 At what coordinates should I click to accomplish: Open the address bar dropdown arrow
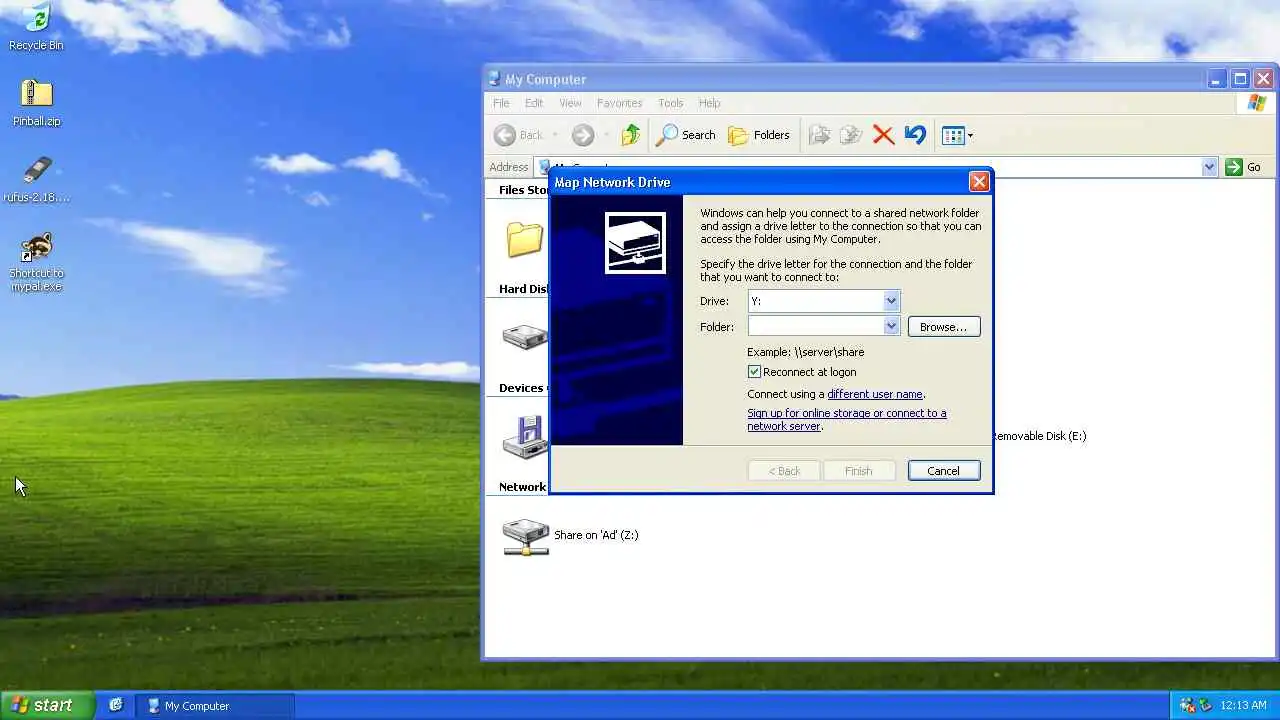(1209, 167)
